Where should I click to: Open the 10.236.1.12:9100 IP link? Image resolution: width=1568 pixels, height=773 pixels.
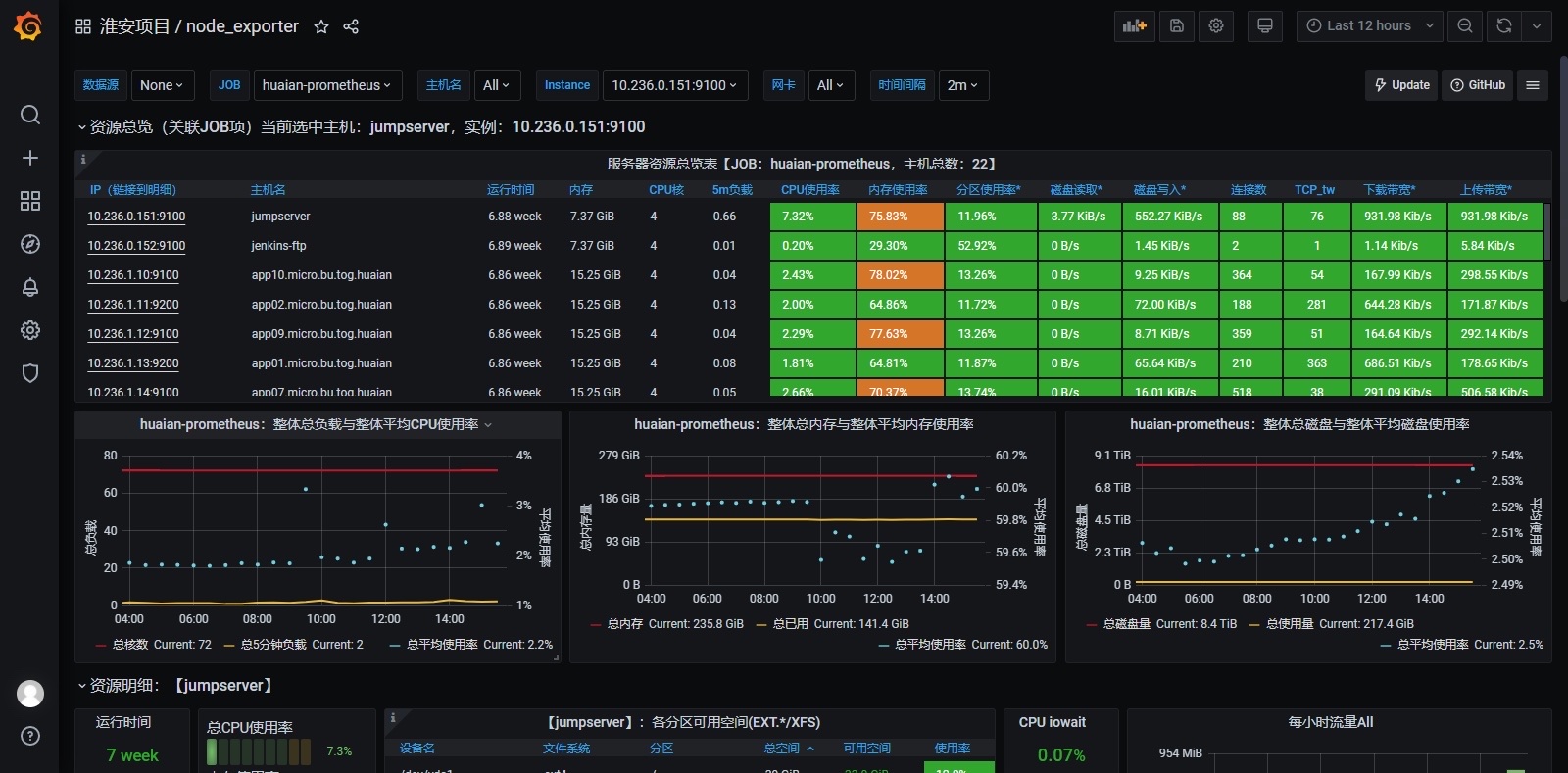pyautogui.click(x=133, y=334)
